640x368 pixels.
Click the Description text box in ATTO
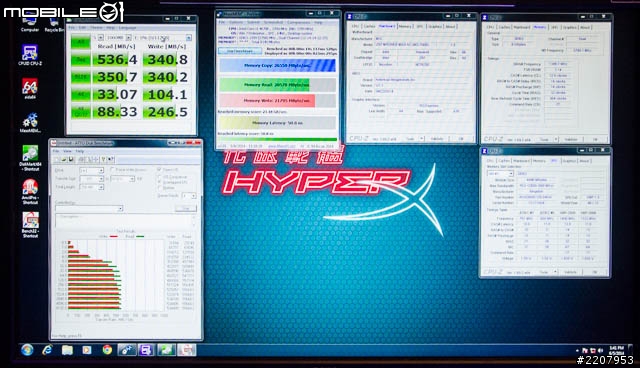point(123,221)
